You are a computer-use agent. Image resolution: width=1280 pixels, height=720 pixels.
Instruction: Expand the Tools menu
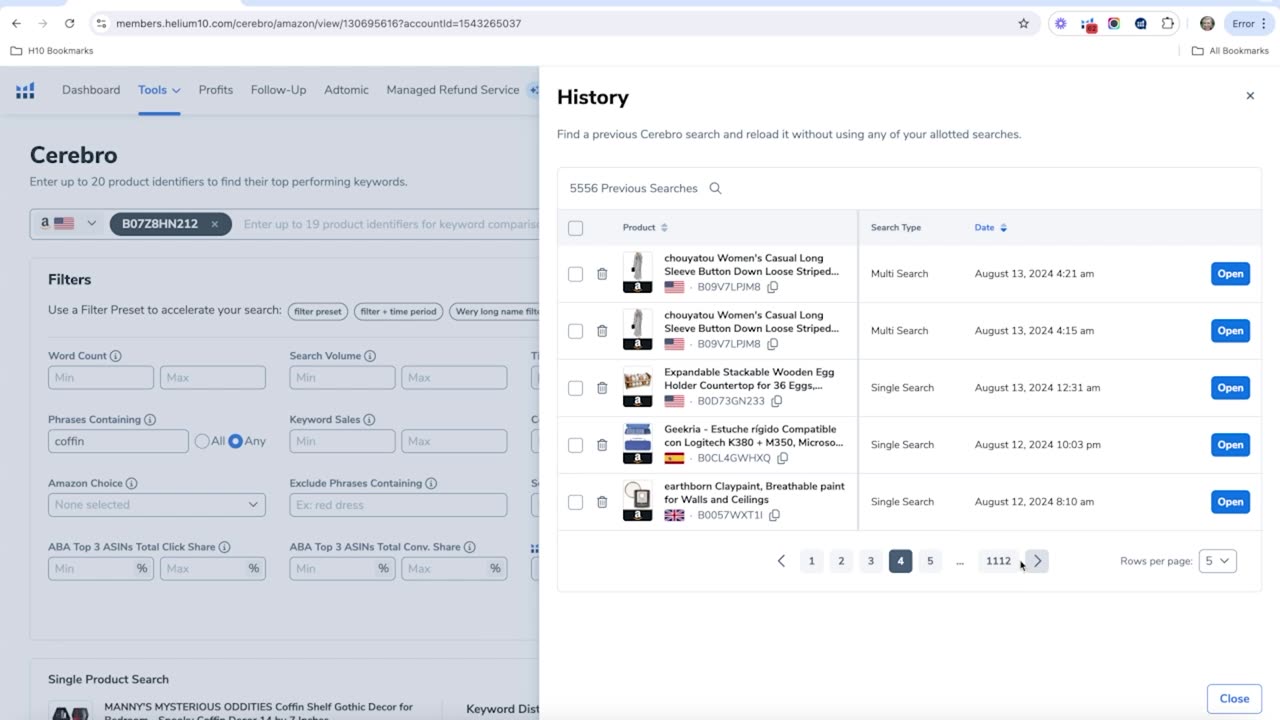click(x=159, y=90)
